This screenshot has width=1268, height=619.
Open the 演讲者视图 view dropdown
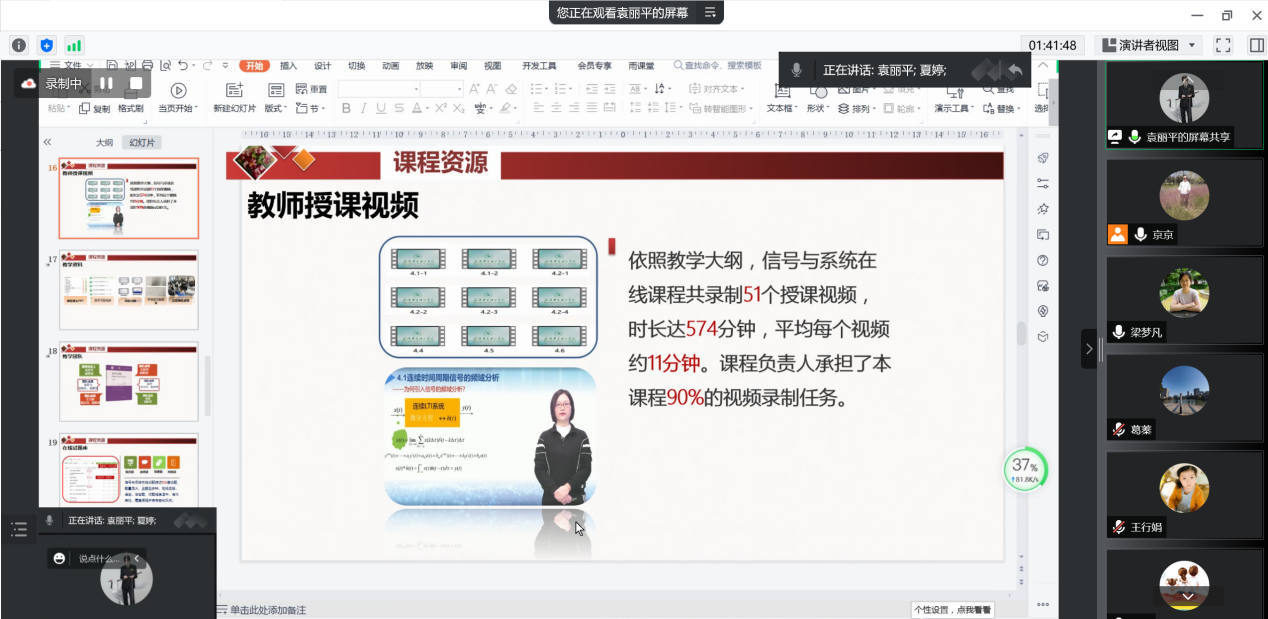(x=1148, y=45)
